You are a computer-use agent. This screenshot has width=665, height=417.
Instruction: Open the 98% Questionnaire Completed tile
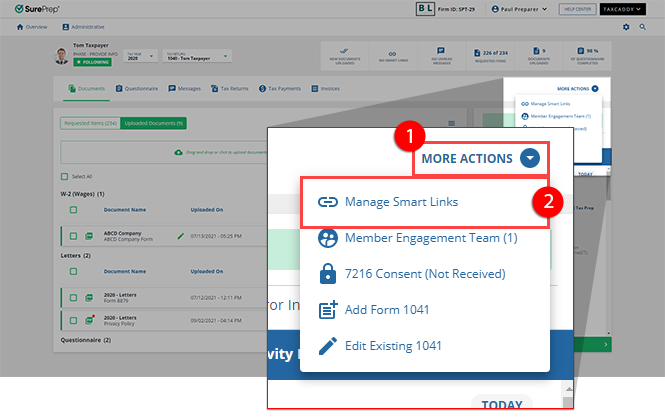587,56
